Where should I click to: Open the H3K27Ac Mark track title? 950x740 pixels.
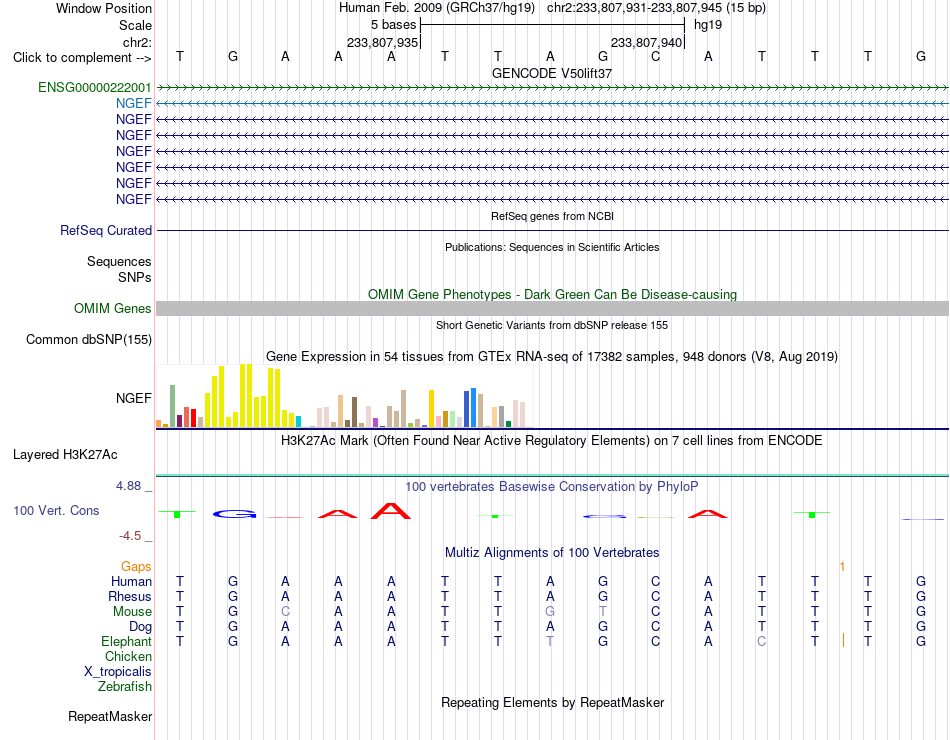click(x=552, y=441)
